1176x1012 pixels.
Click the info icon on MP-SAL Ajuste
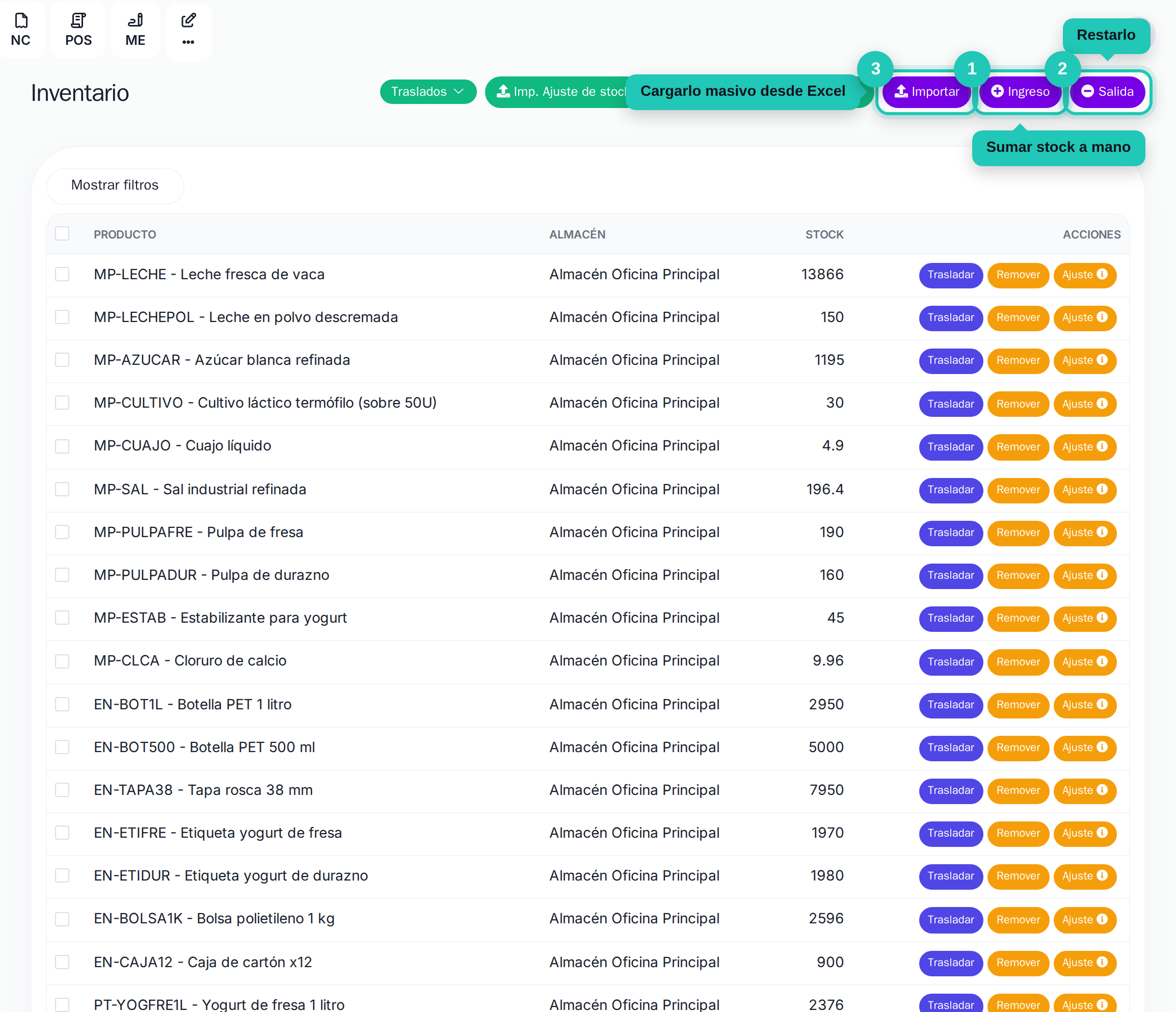point(1102,489)
